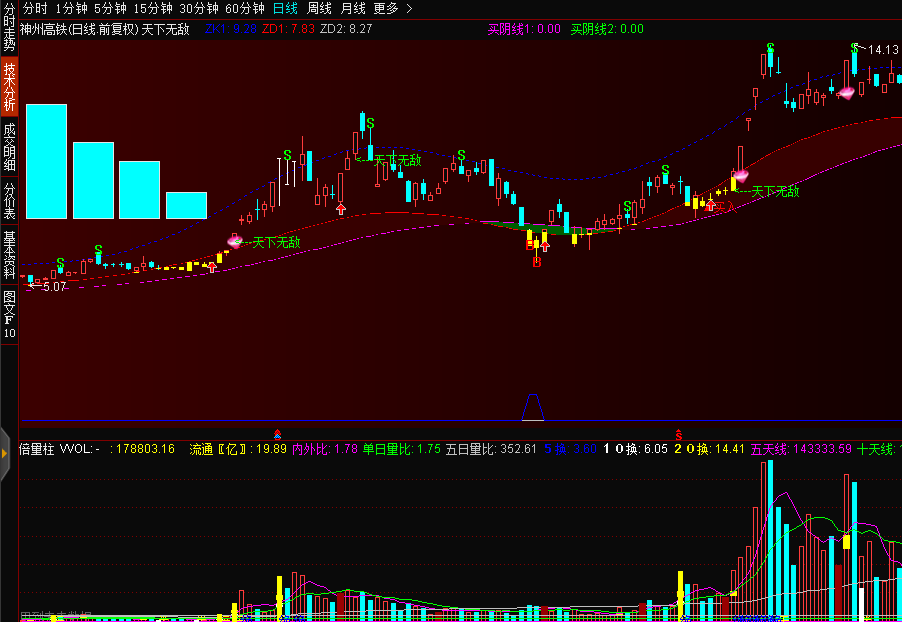Click the red up arrow beside the B markers

(545, 246)
